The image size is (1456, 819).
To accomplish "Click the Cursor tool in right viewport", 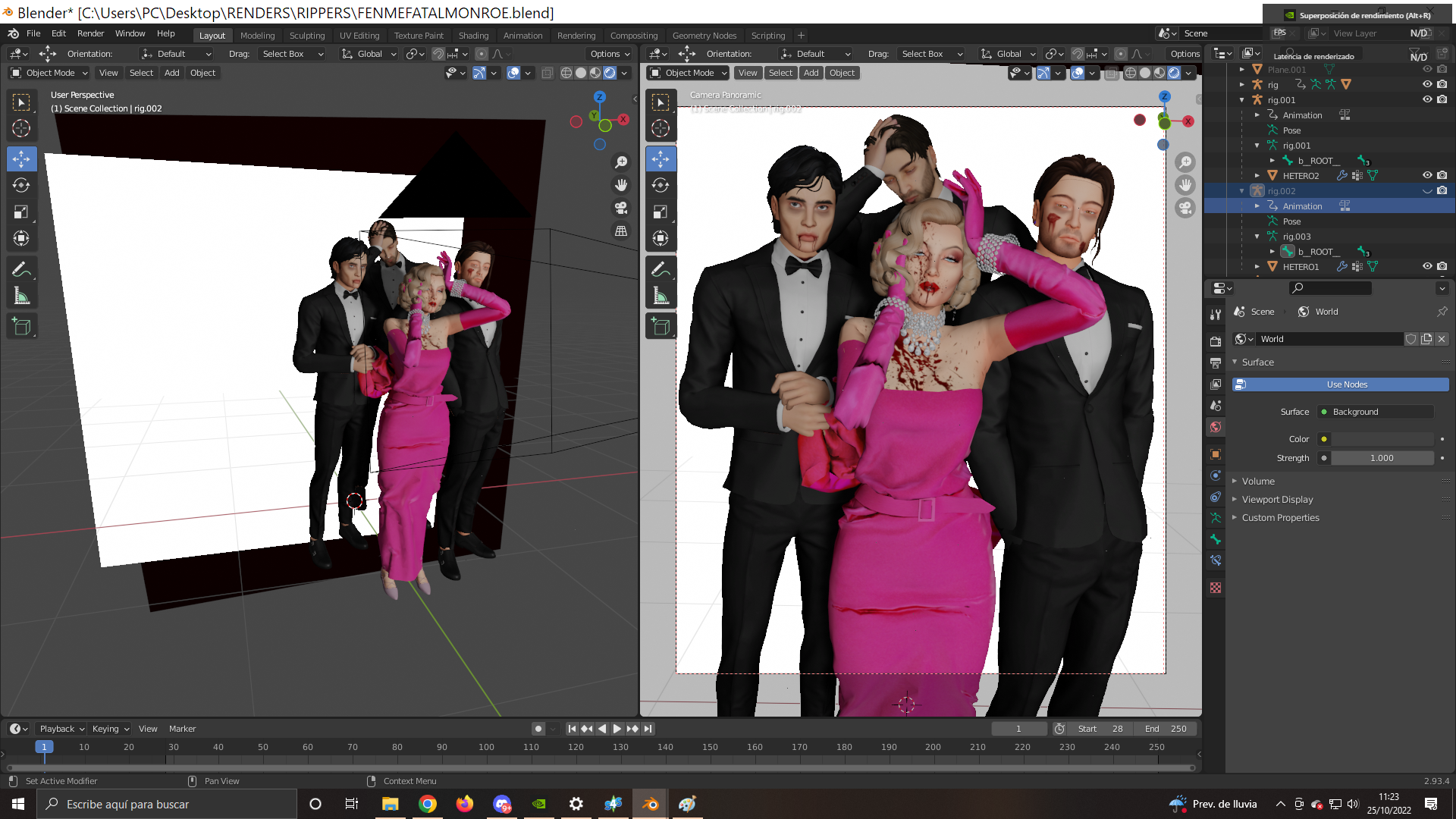I will point(661,129).
